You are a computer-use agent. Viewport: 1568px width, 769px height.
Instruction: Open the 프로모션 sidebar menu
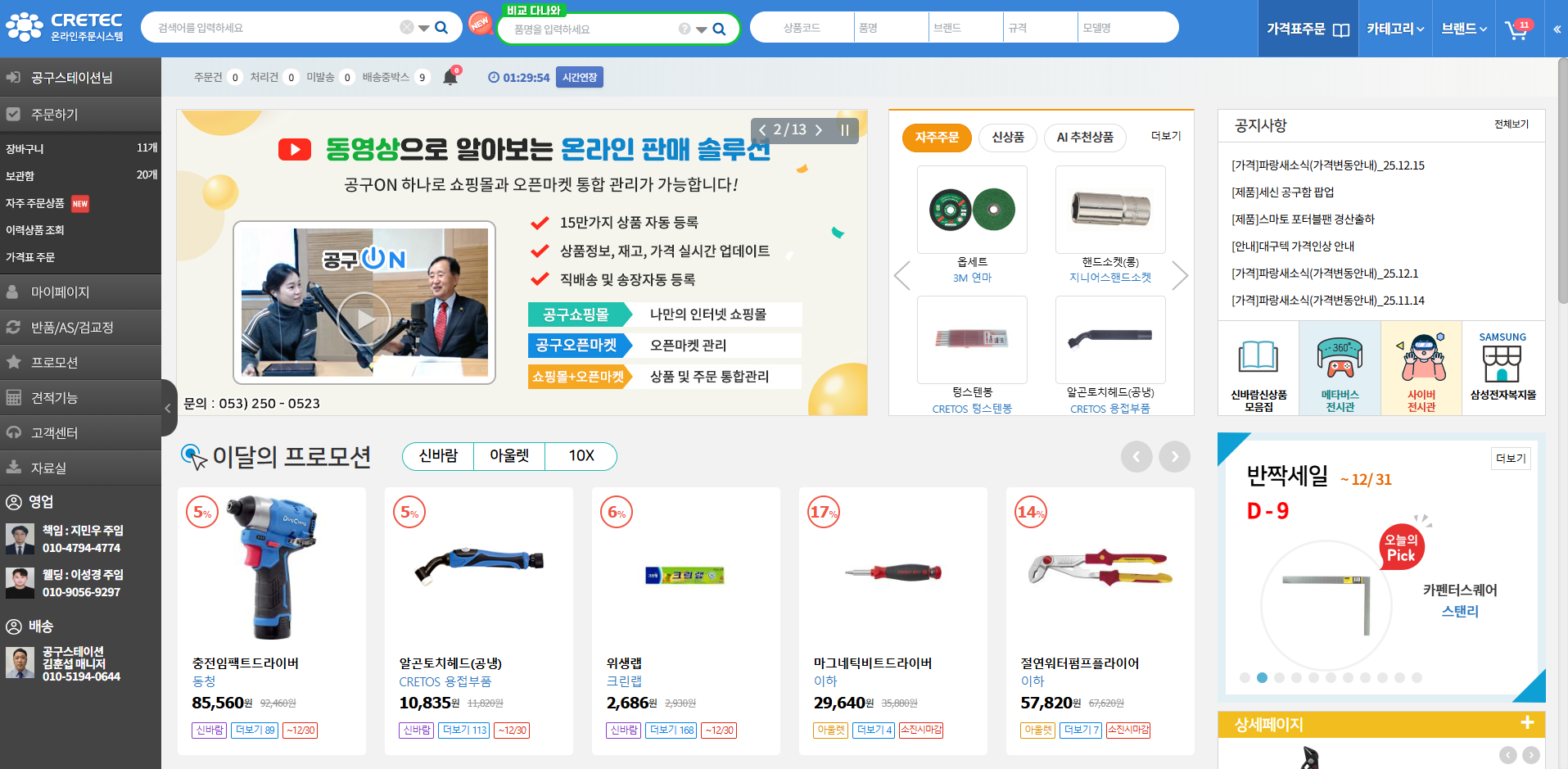pyautogui.click(x=54, y=362)
